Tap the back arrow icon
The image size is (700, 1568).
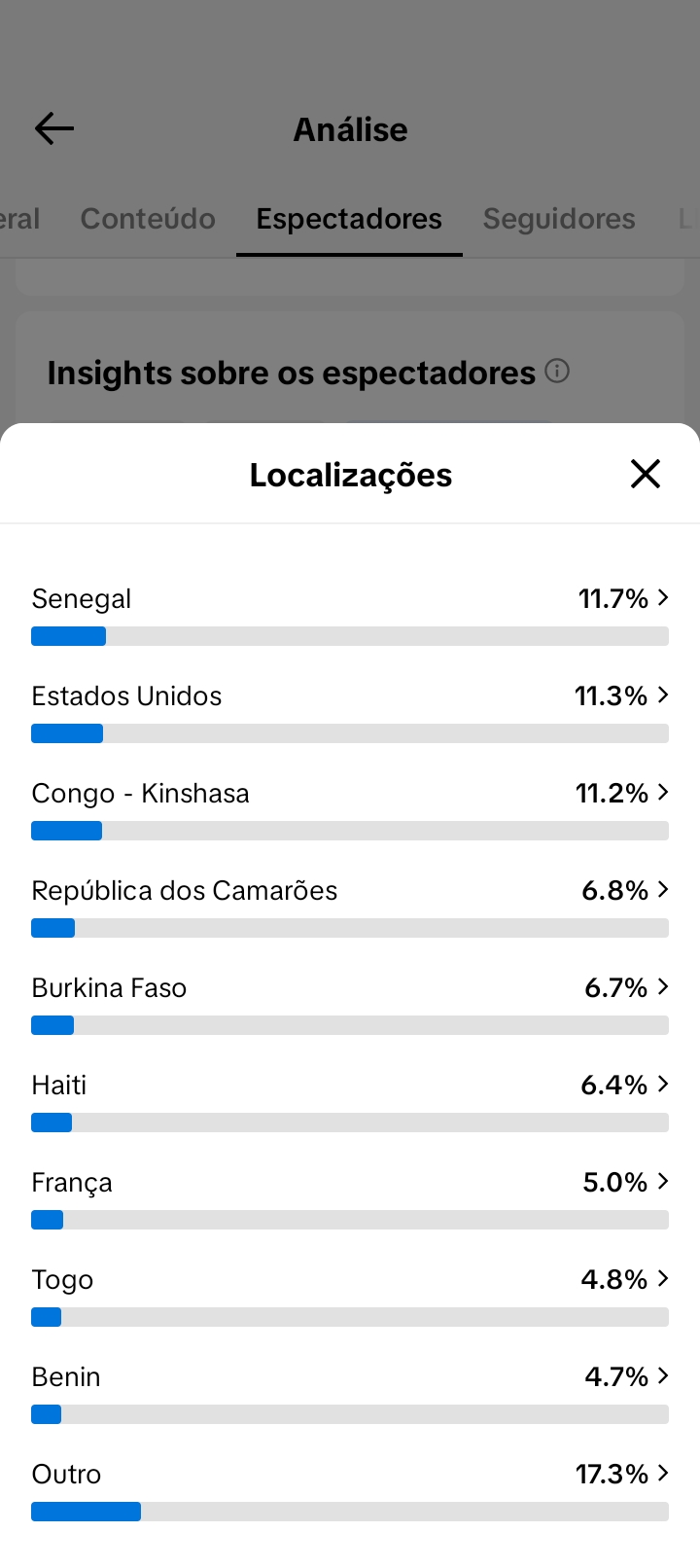click(x=54, y=128)
